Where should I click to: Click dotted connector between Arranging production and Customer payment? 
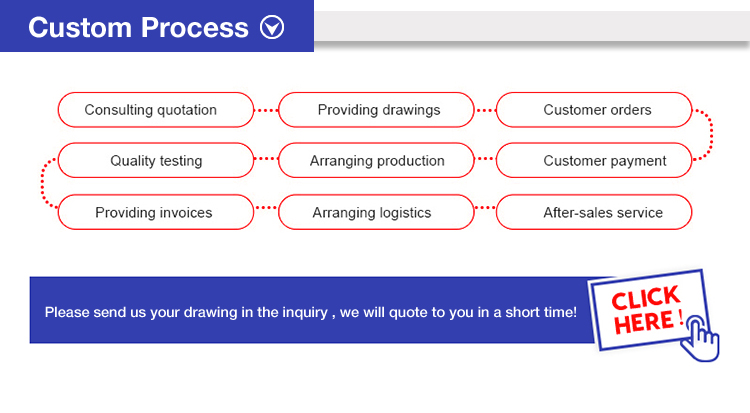point(485,158)
